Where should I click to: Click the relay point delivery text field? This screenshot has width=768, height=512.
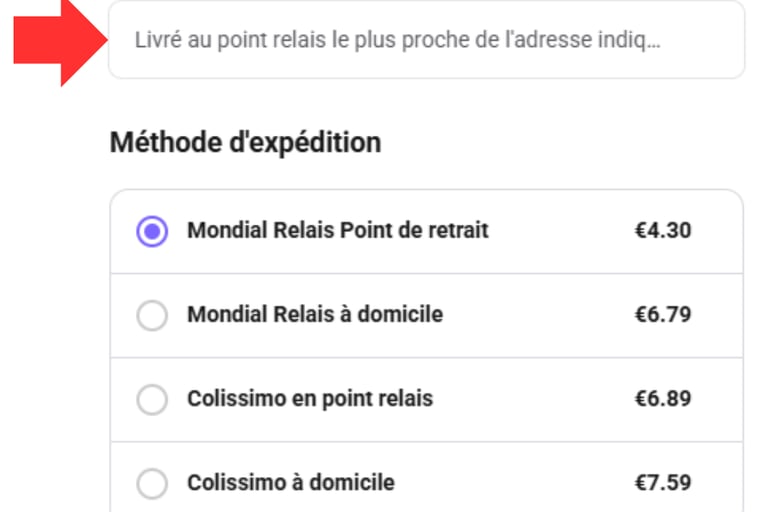(426, 41)
